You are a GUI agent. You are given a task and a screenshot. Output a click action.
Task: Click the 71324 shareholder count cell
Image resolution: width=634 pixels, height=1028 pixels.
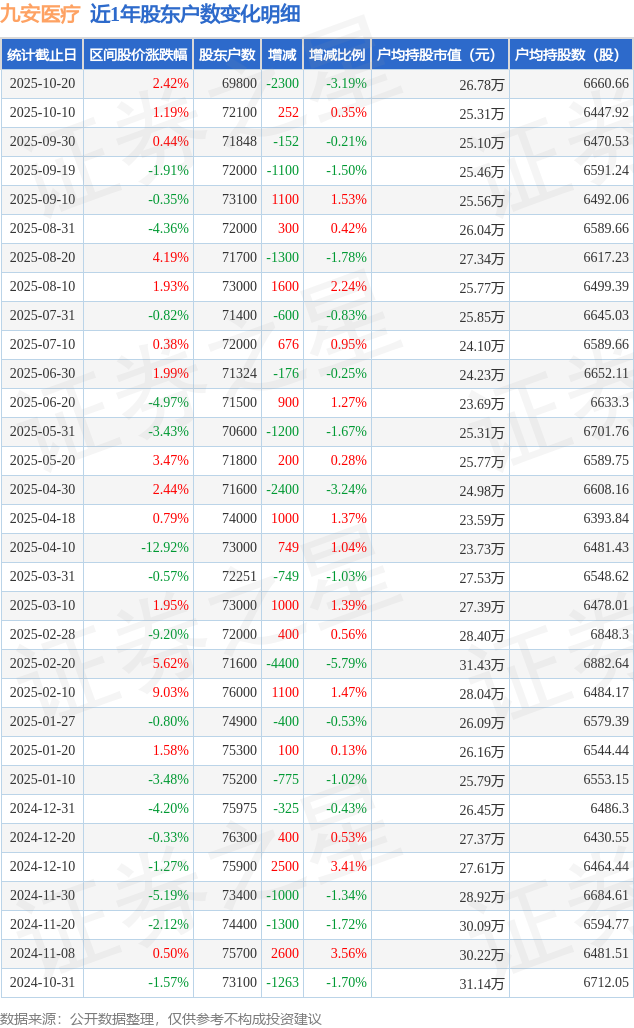coord(239,374)
